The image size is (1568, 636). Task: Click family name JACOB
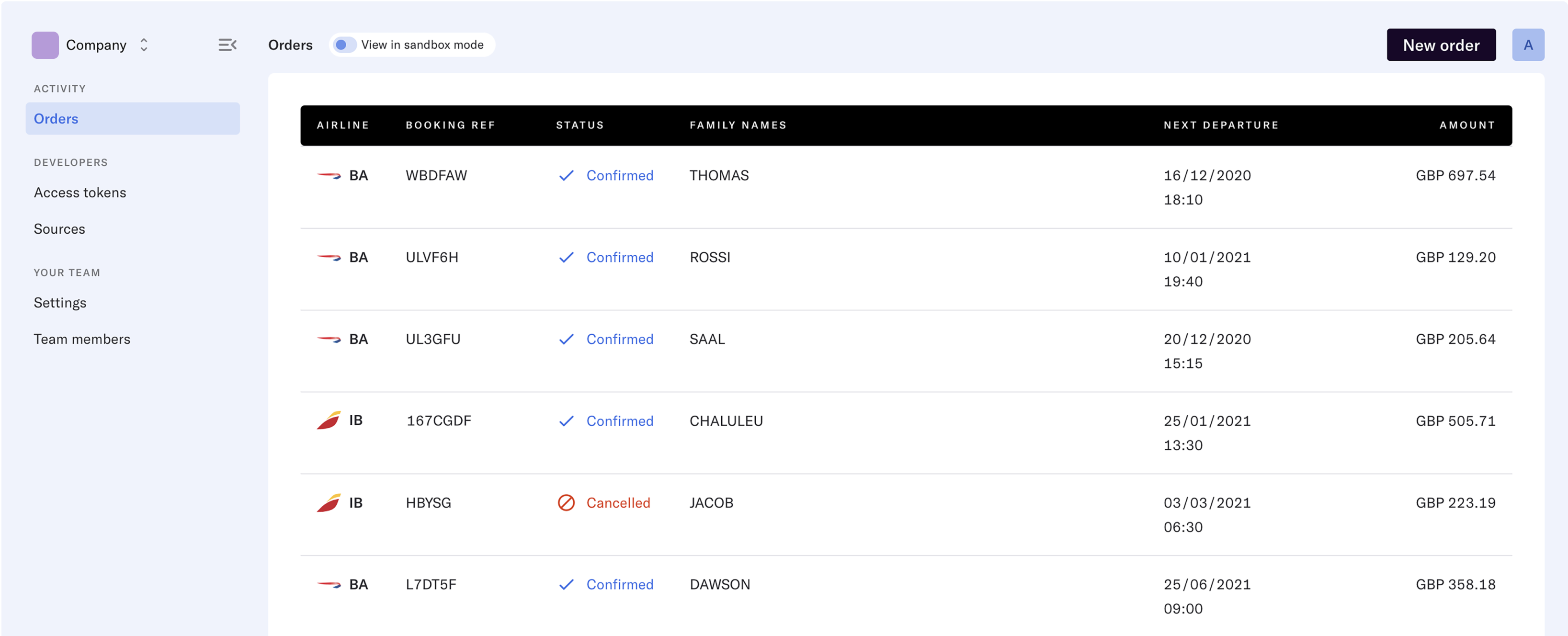click(711, 503)
